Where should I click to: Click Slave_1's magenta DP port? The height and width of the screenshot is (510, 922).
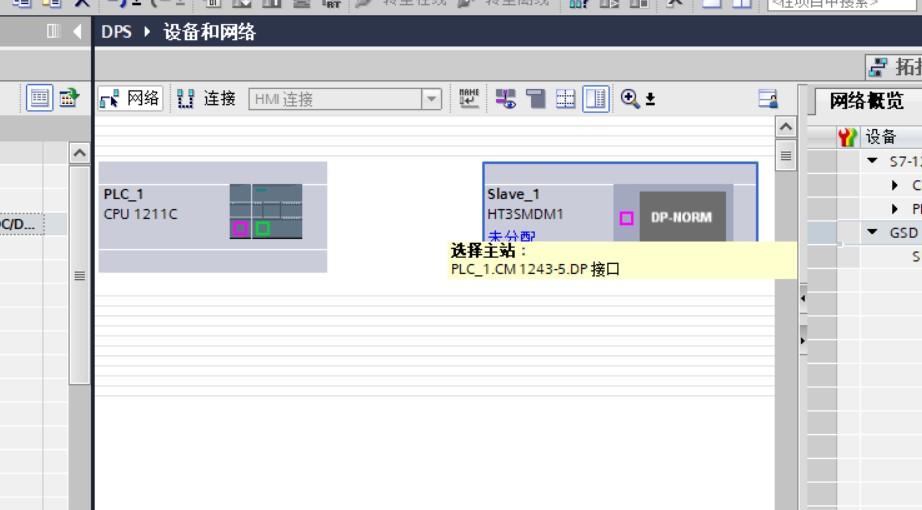pos(626,219)
